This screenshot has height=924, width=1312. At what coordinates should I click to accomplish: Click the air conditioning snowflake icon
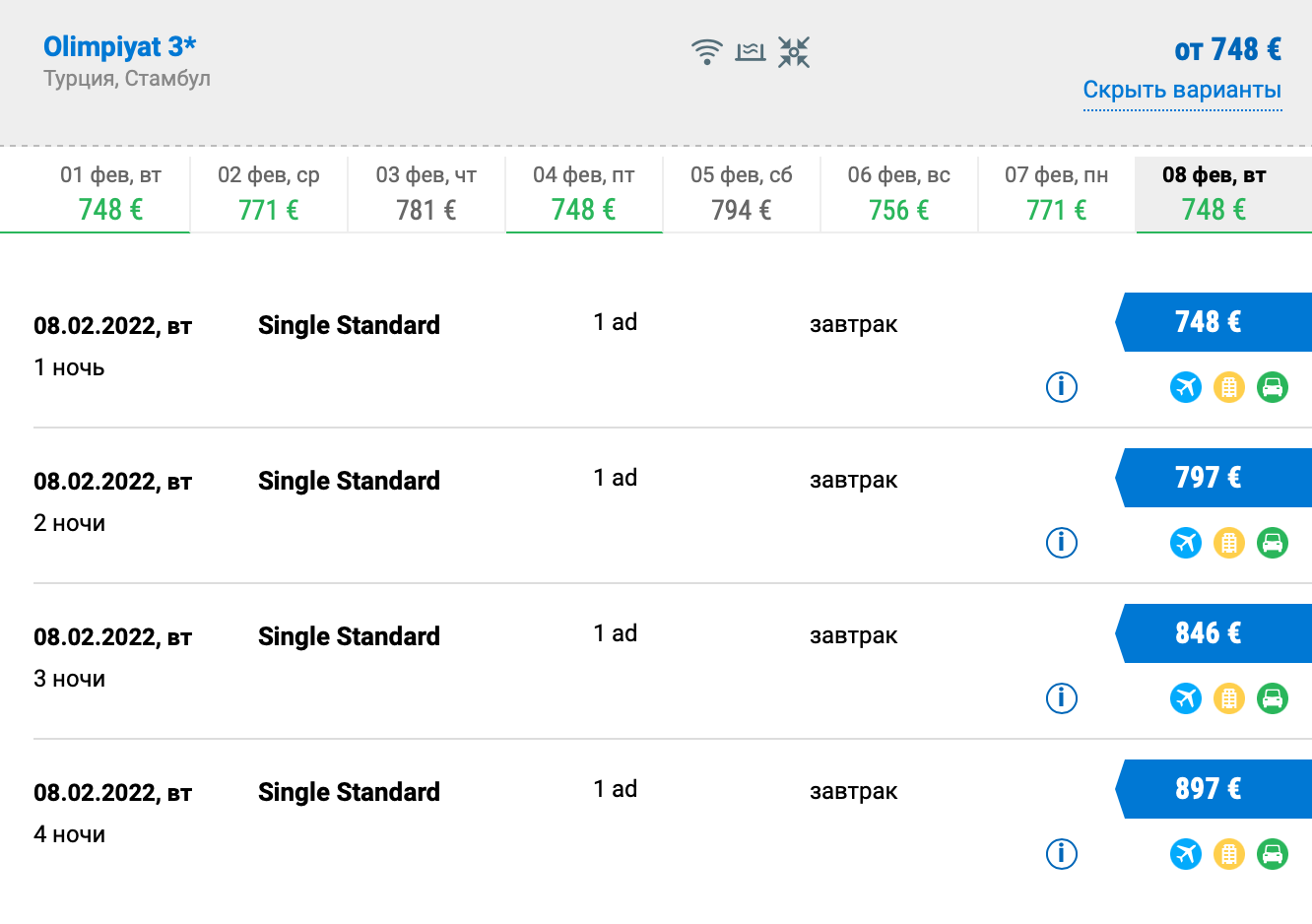click(794, 52)
